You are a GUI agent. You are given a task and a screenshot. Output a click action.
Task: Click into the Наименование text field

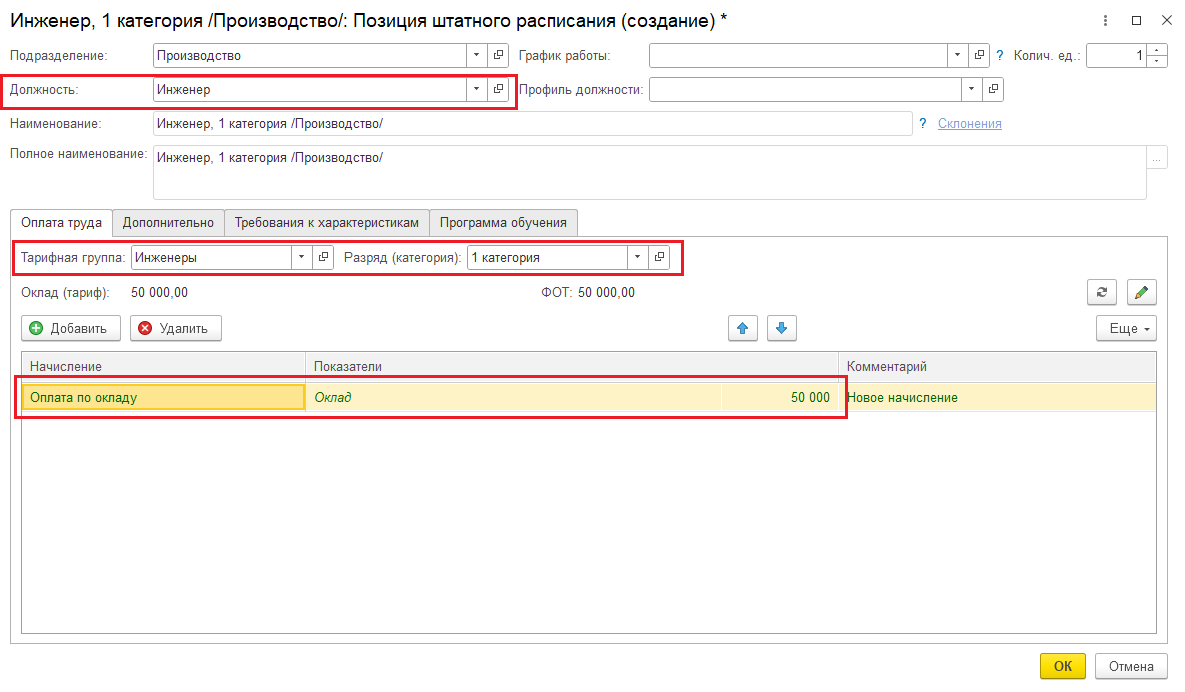530,123
